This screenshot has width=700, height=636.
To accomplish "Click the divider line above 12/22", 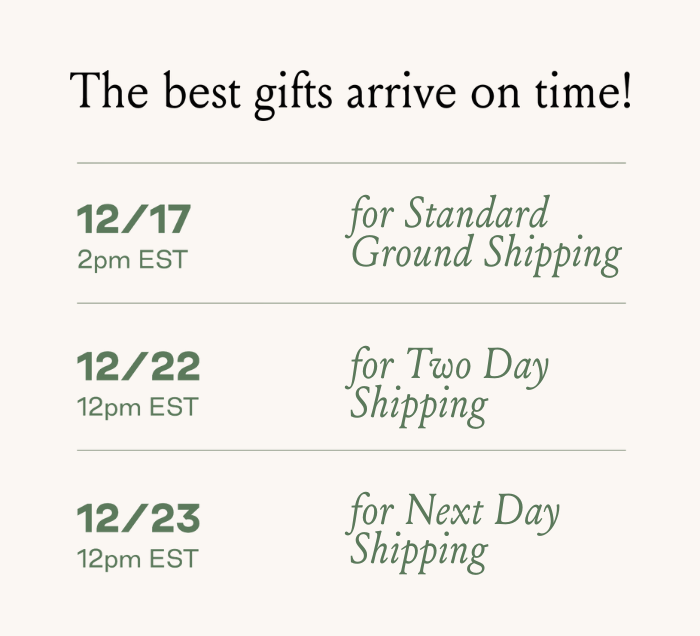I will coord(351,302).
